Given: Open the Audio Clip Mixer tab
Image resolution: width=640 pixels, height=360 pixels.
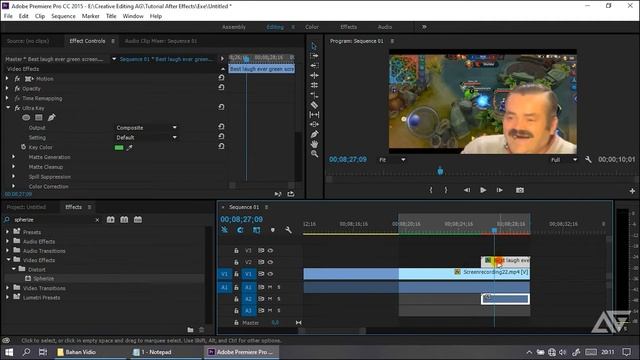Looking at the screenshot, I should [161, 41].
